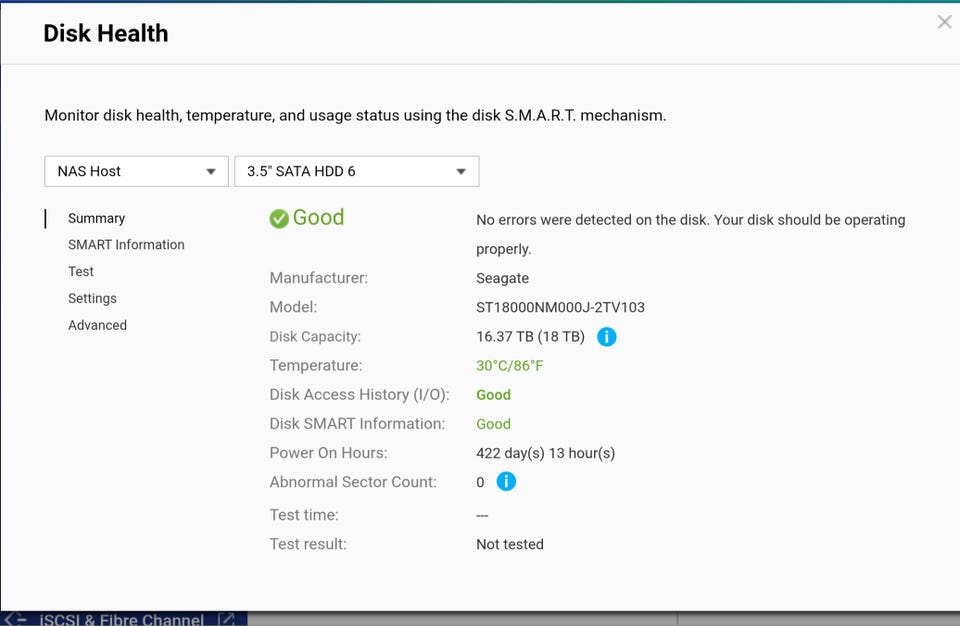This screenshot has height=626, width=960.
Task: Open the 3.5" SATA HDD 6 dropdown
Action: (x=357, y=171)
